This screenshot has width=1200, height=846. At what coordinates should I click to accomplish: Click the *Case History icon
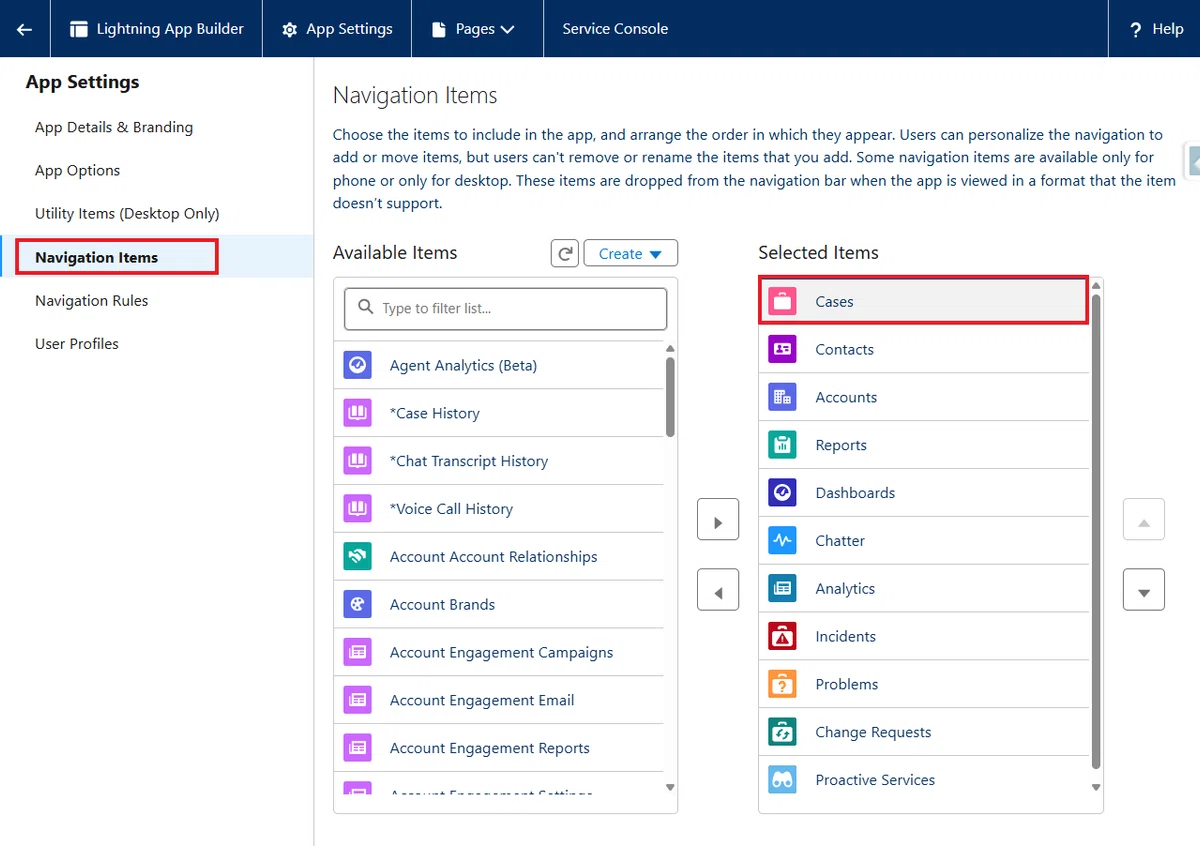pos(358,413)
